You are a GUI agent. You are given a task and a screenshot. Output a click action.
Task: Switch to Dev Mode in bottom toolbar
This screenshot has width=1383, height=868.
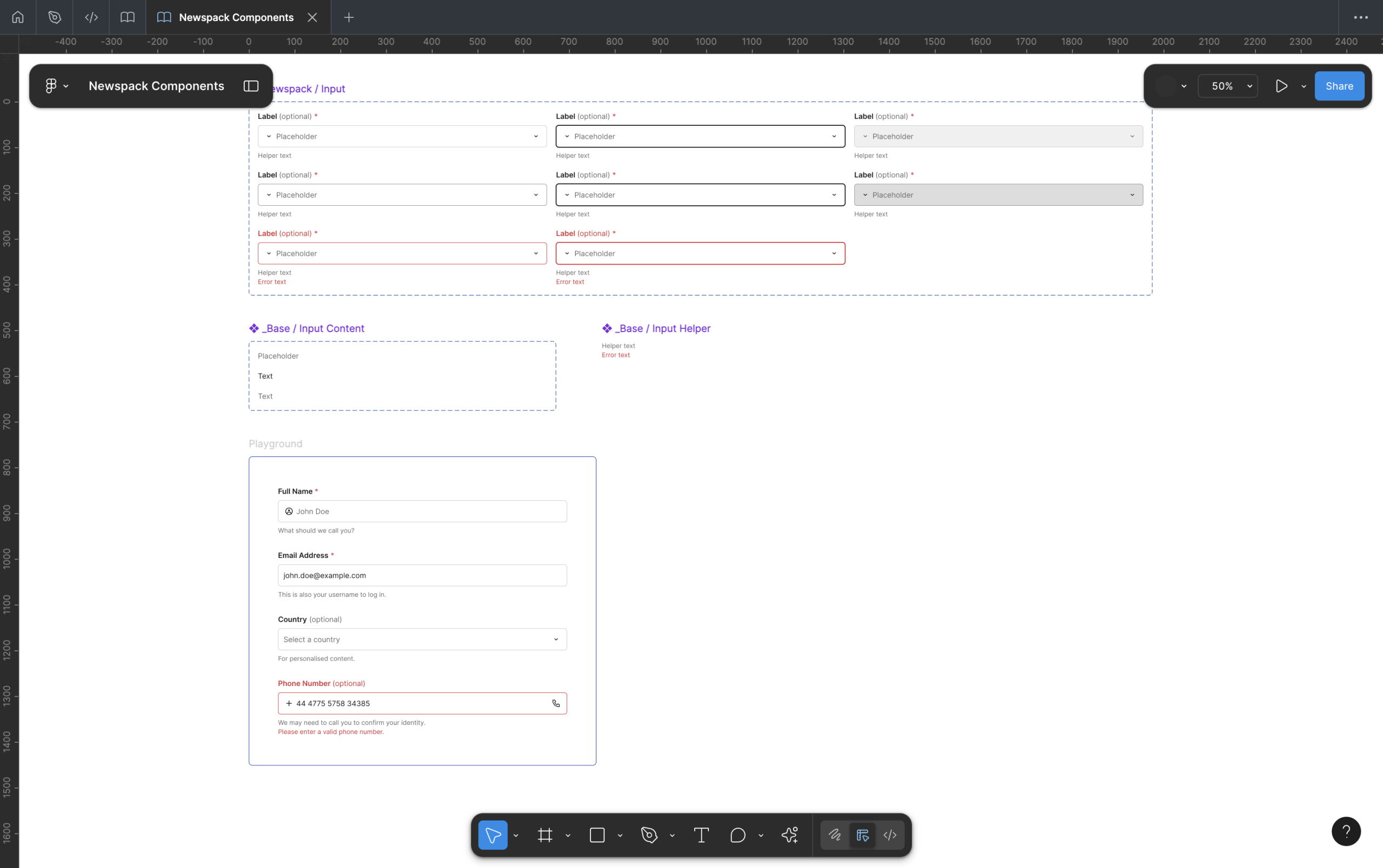click(890, 835)
